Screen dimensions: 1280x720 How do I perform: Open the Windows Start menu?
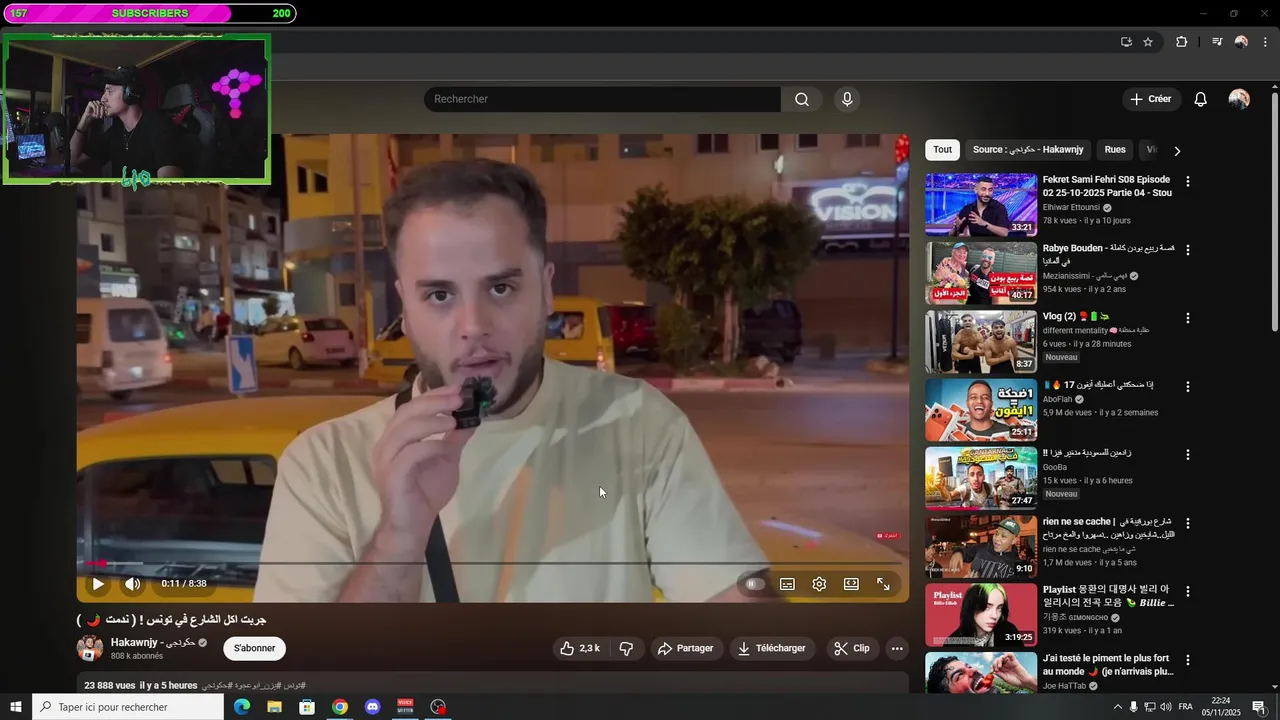coord(15,707)
